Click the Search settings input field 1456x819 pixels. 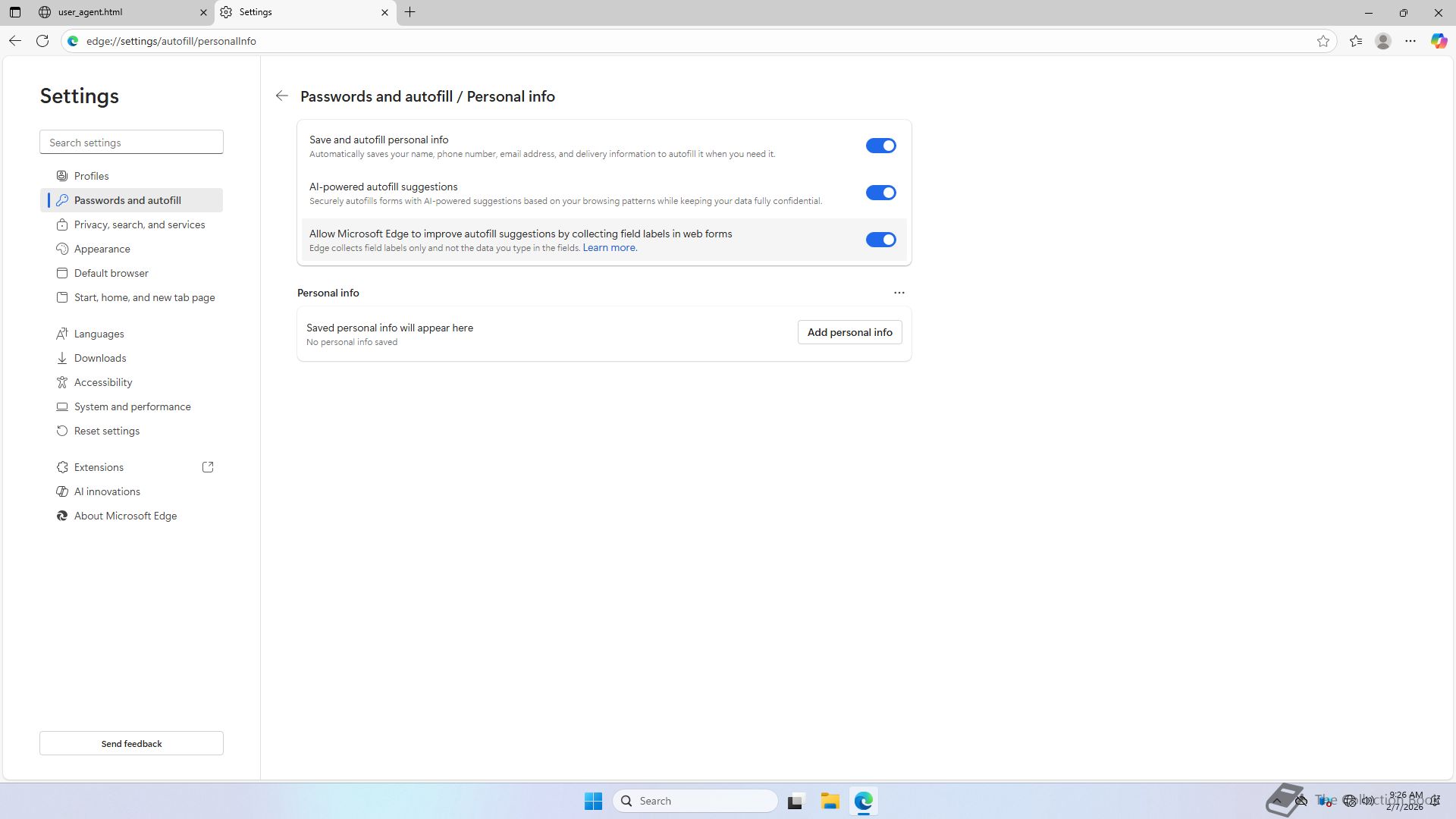point(131,143)
